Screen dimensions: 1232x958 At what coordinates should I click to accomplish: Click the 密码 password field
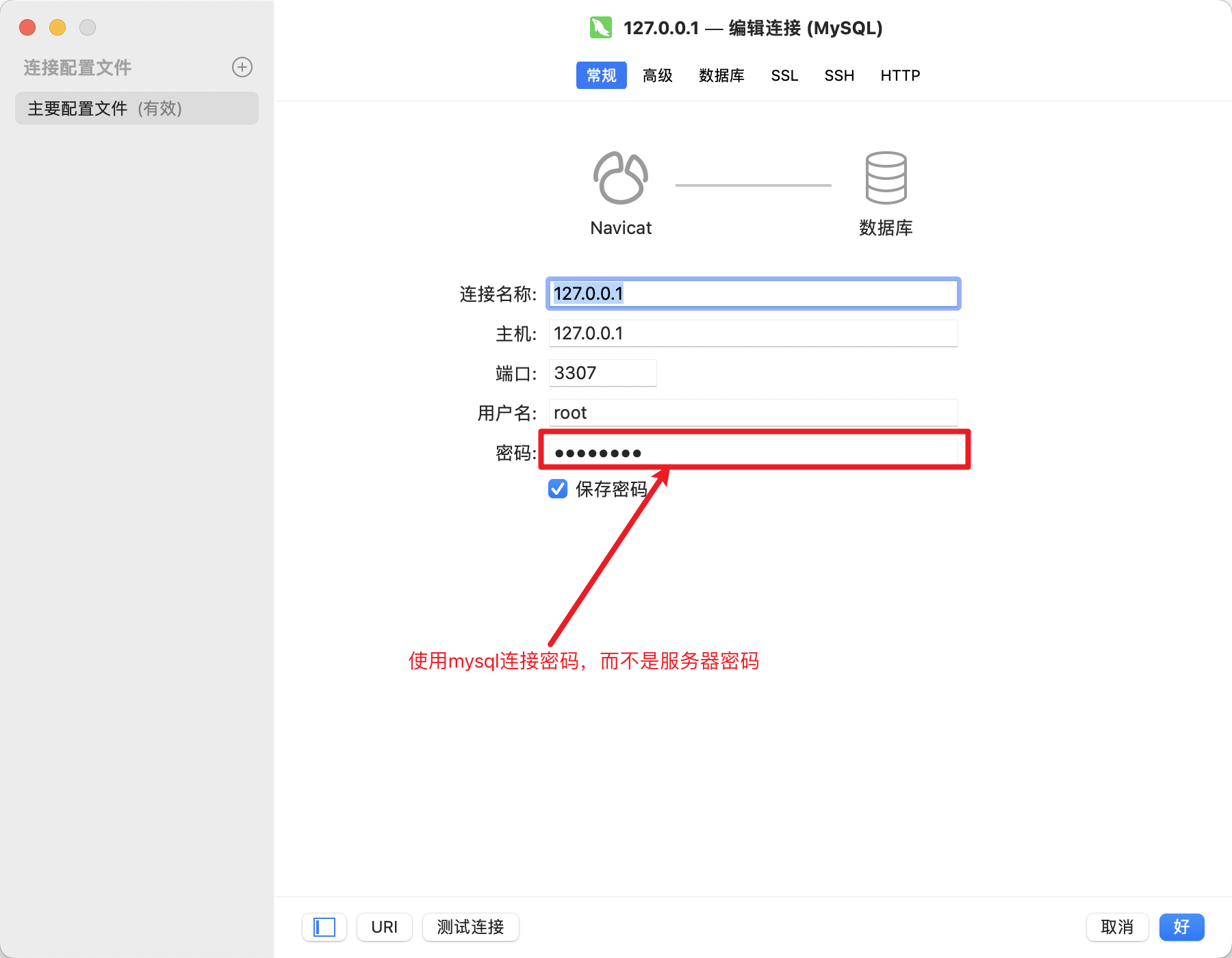click(x=753, y=452)
